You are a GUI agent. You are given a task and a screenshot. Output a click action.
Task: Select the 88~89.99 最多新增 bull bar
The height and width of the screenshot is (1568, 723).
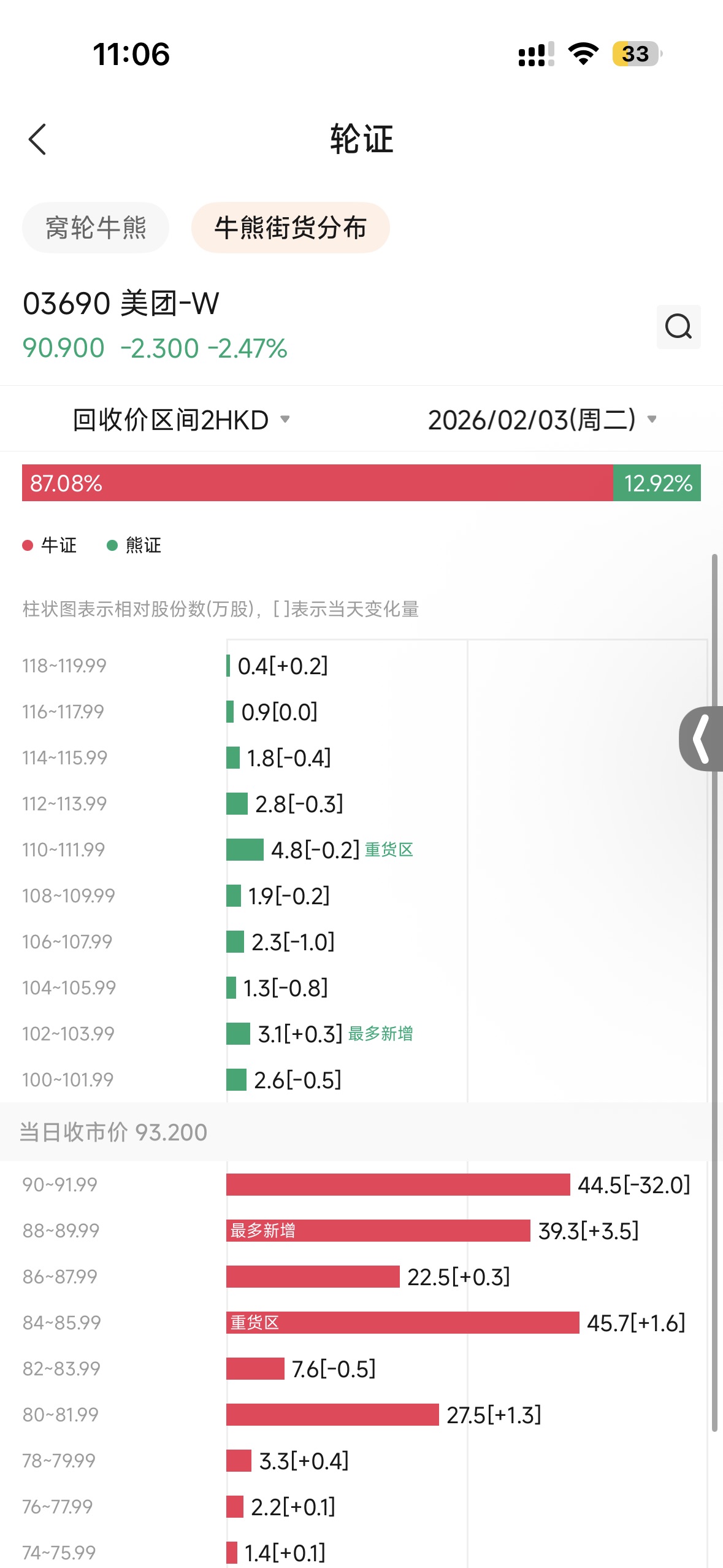[378, 1230]
